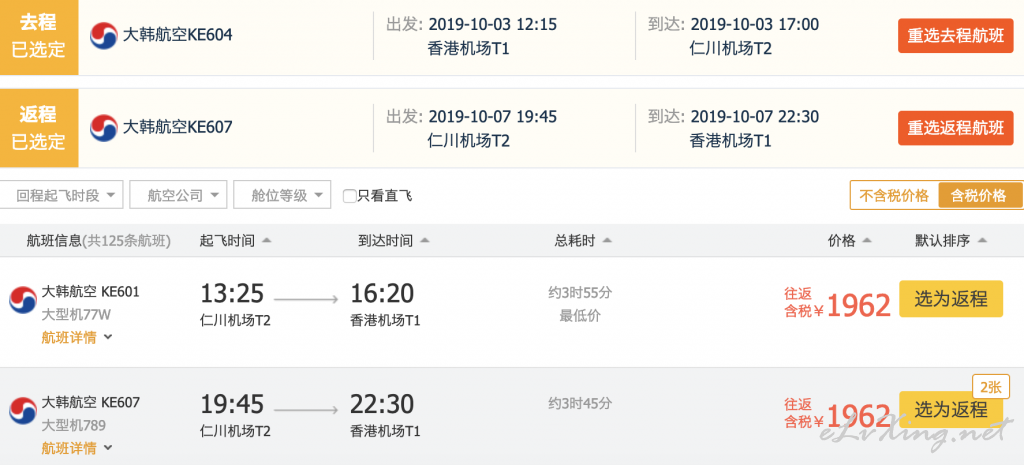Image resolution: width=1024 pixels, height=465 pixels.
Task: Check the 只看直飞 checkbox
Action: [x=350, y=196]
